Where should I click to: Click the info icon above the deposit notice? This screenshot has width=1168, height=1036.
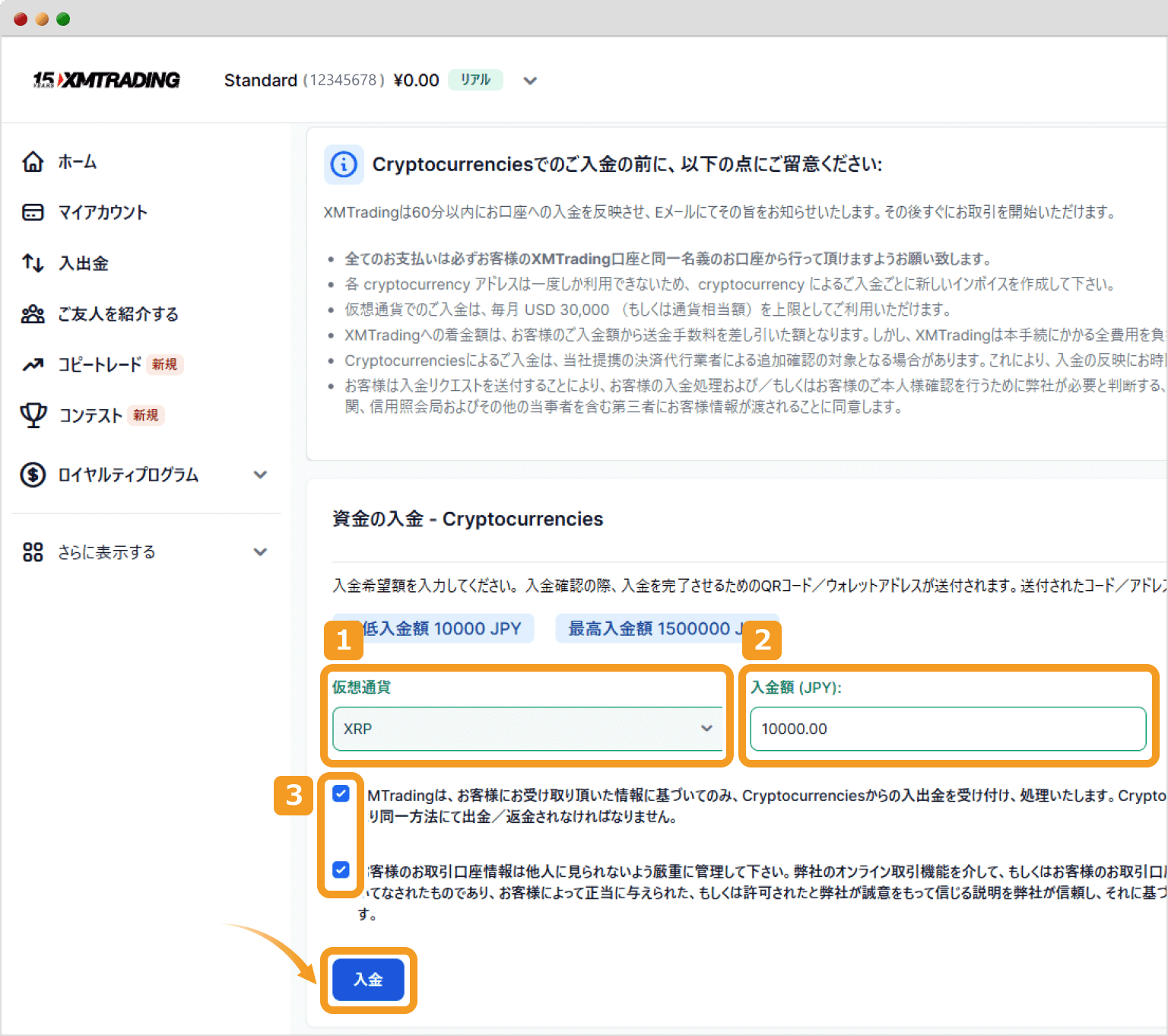pyautogui.click(x=344, y=164)
